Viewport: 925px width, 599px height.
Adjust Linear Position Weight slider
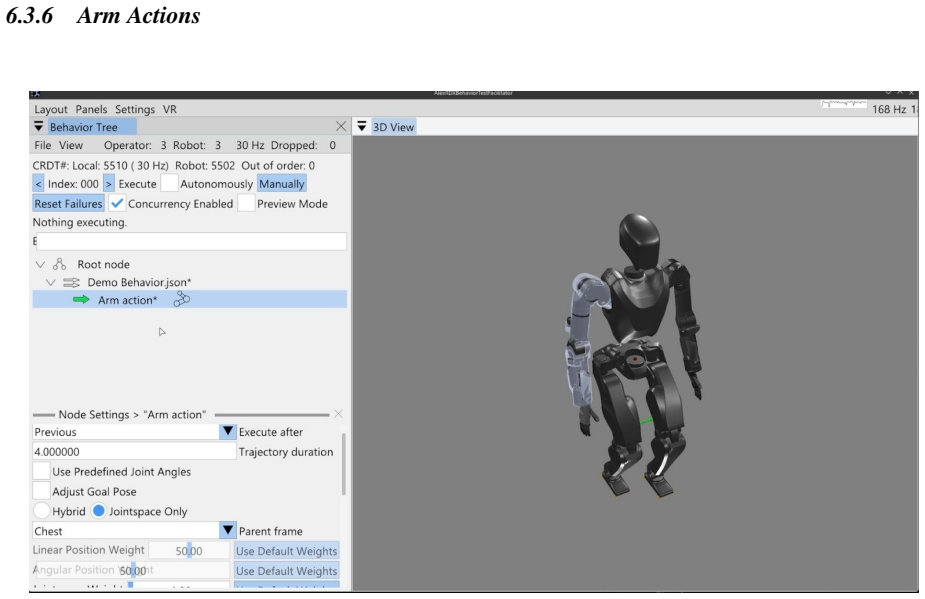point(189,551)
